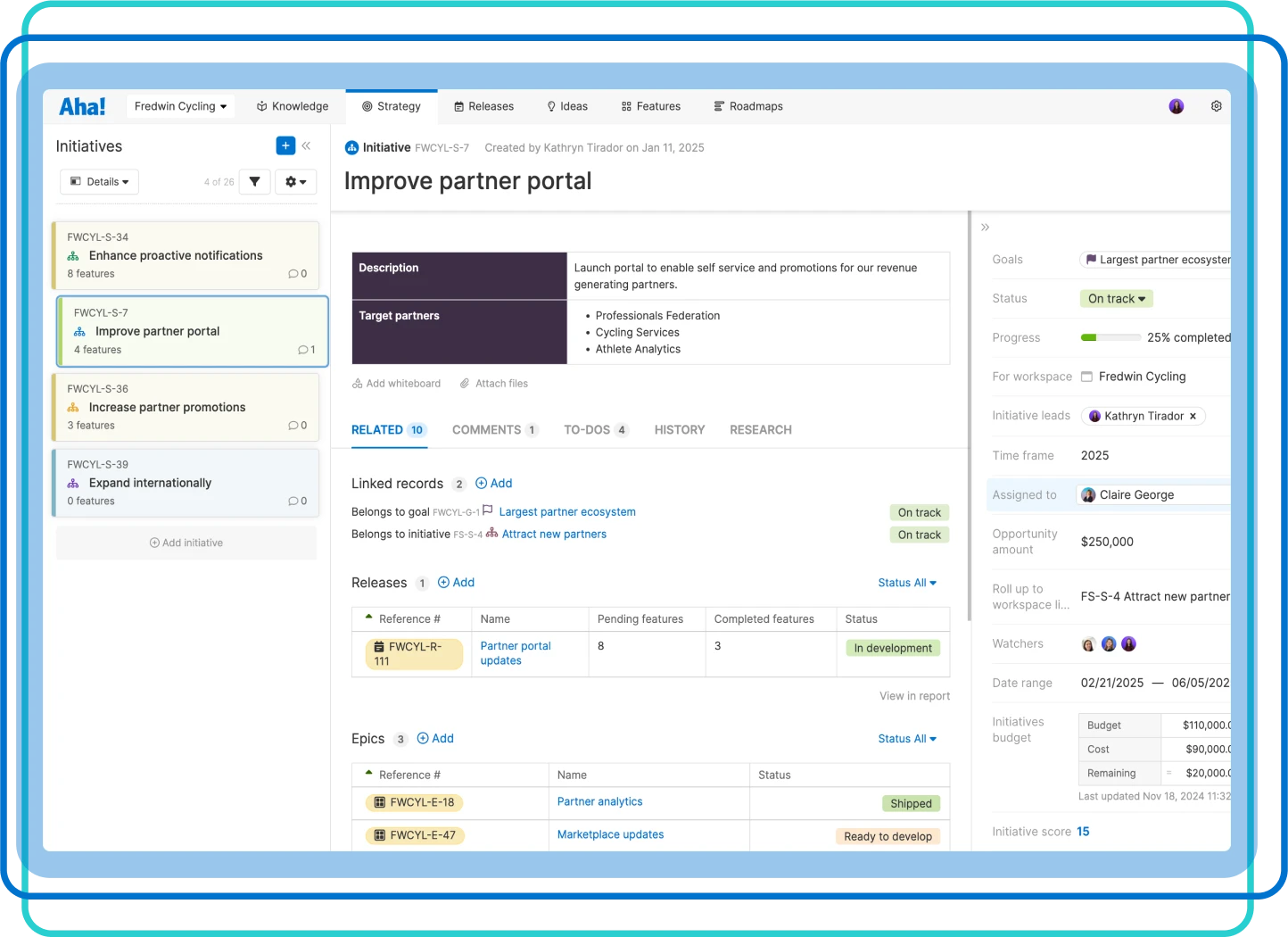
Task: Click the user avatar in top navigation
Action: [1177, 106]
